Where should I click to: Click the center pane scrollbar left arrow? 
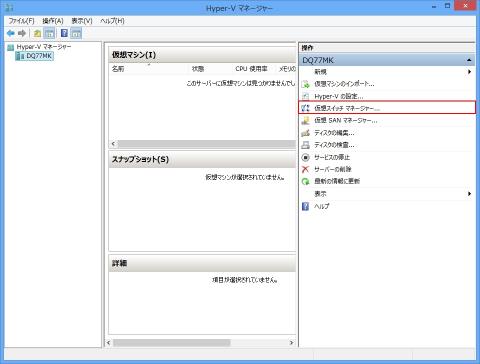(109, 343)
